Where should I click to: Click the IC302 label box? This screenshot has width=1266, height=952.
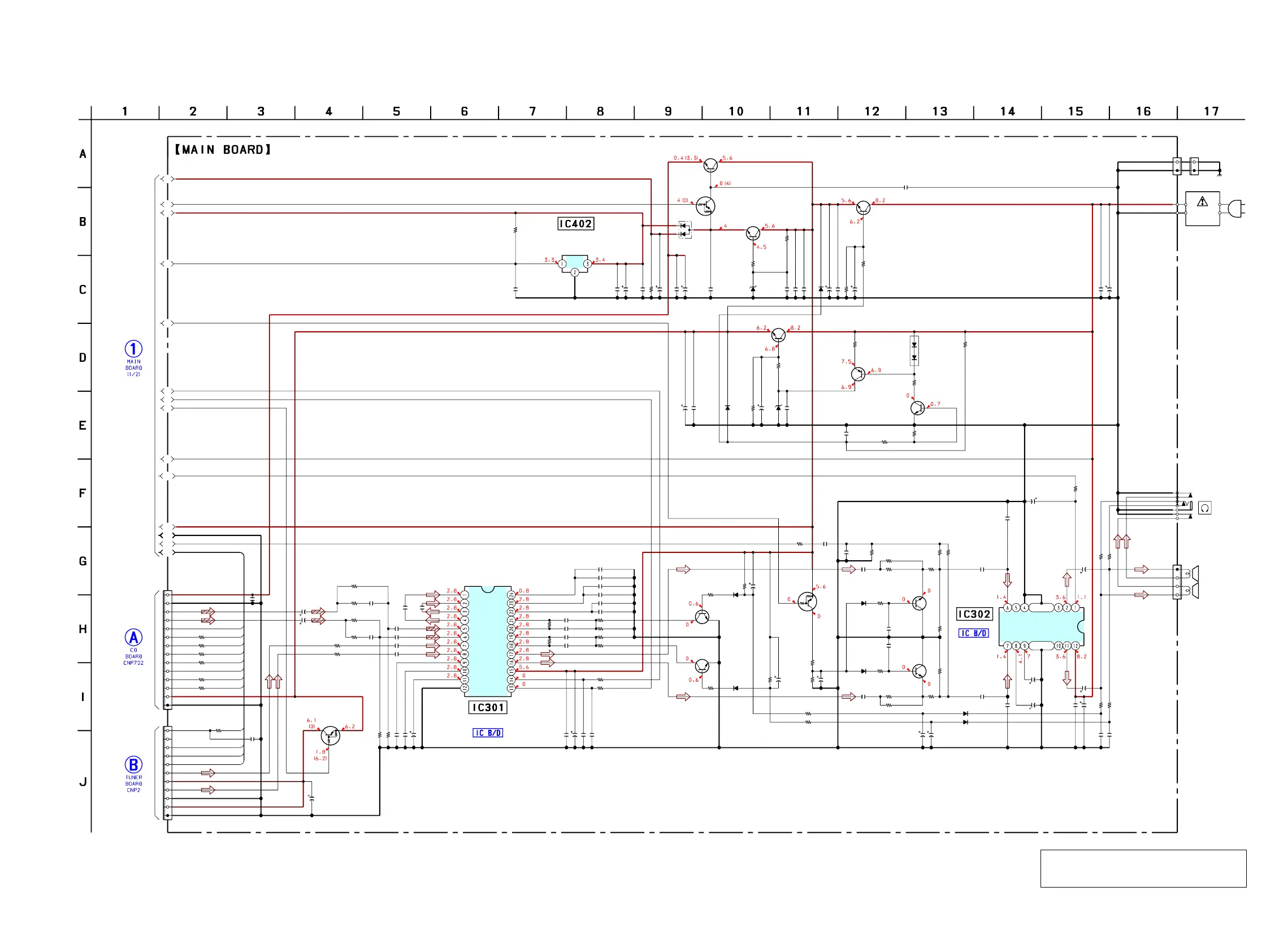[974, 615]
